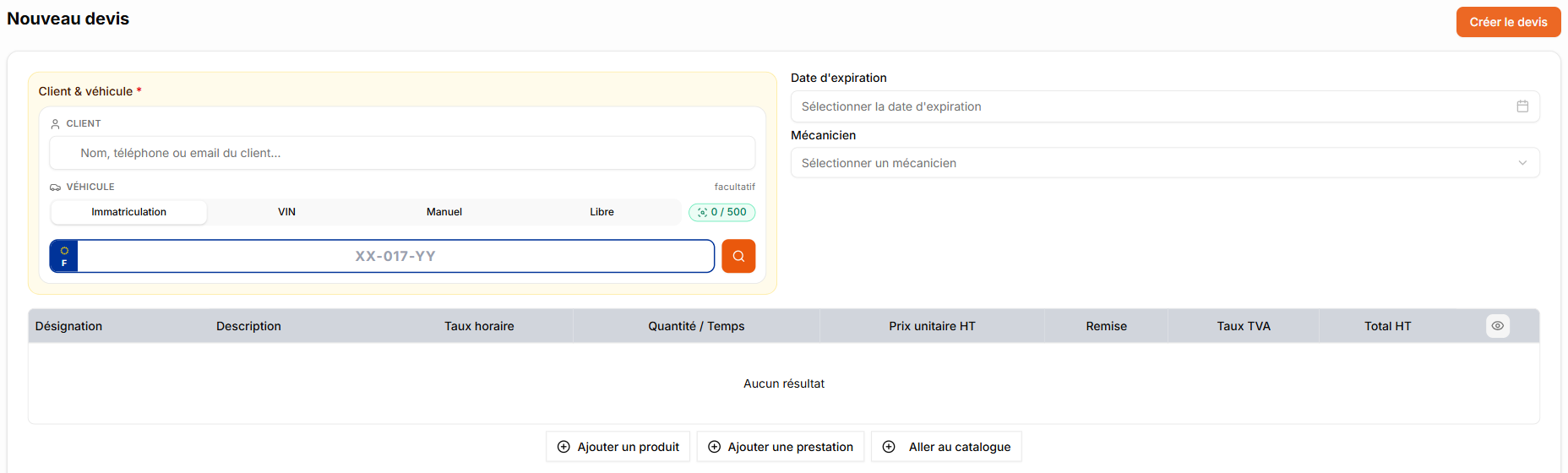Click plus icon beside Ajouter un produit
Screen dimensions: 1568x473
(x=563, y=447)
